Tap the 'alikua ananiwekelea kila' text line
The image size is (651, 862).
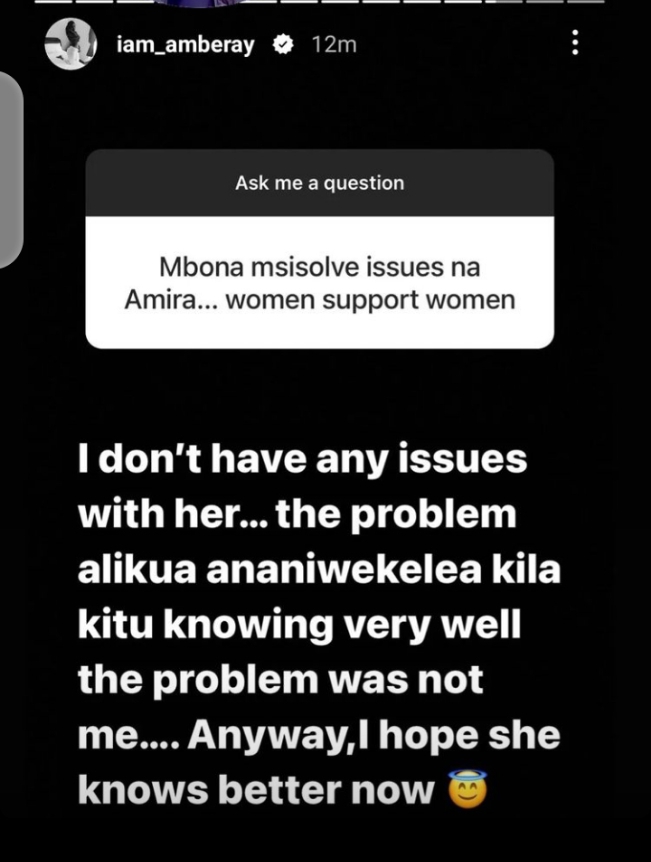coord(319,570)
